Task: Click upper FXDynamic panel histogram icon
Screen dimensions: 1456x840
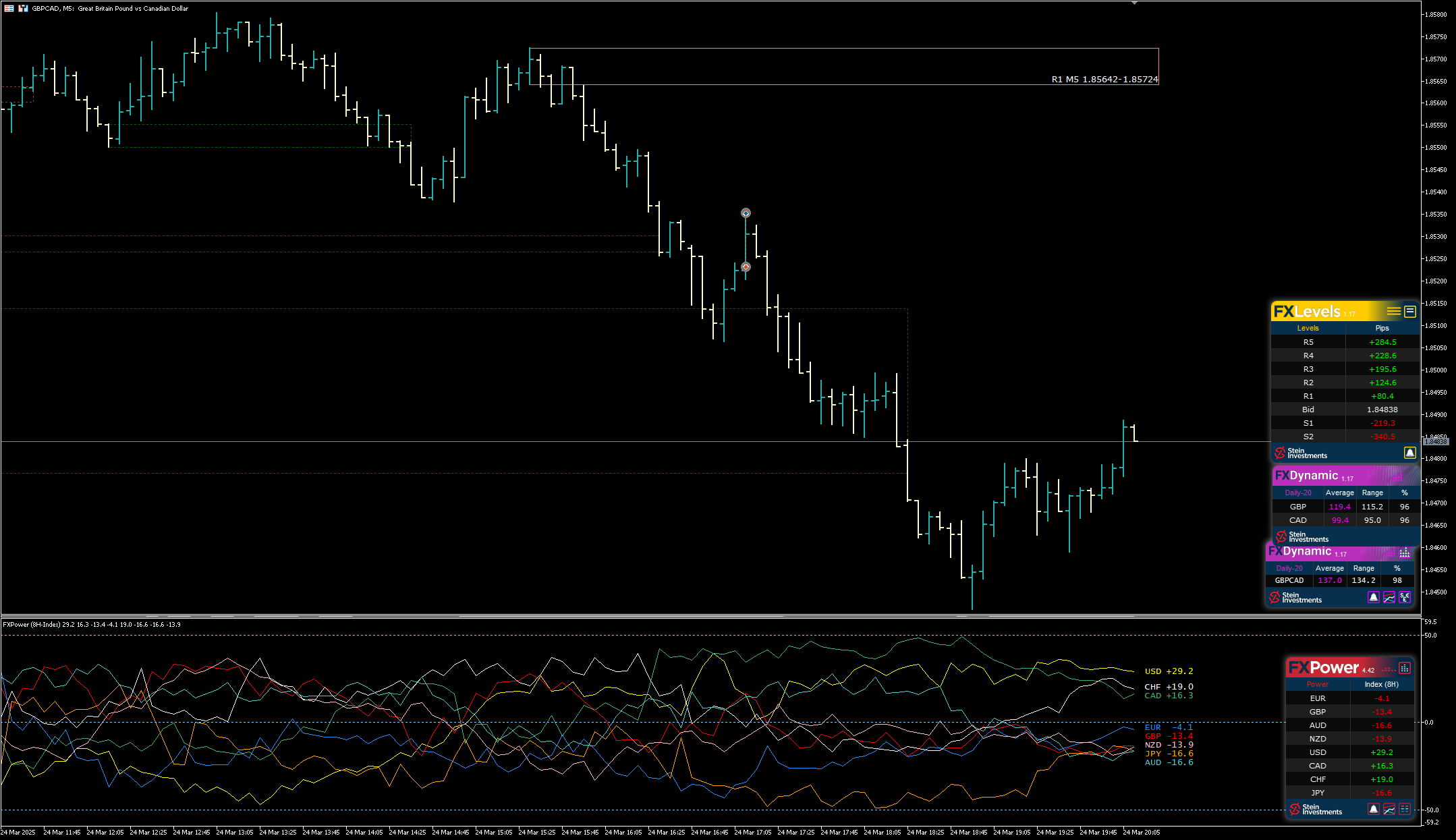Action: click(1396, 476)
